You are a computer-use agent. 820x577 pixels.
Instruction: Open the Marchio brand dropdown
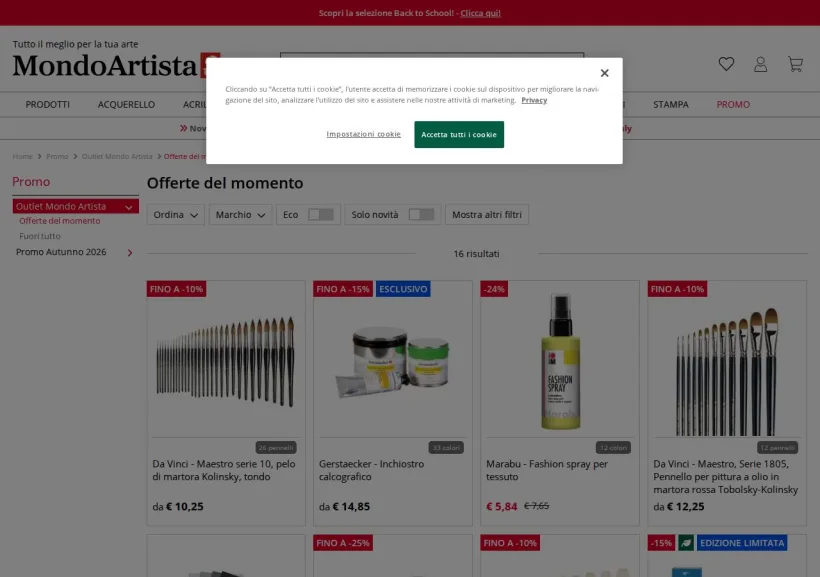(x=241, y=214)
